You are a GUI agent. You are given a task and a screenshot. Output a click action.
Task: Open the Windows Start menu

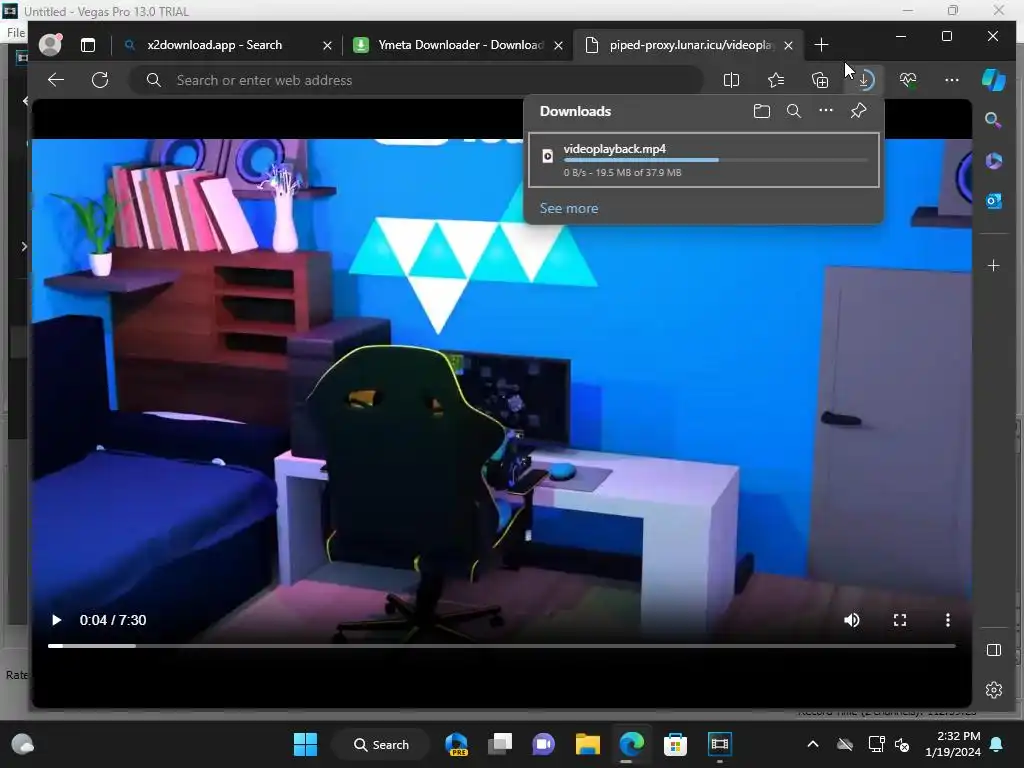[x=305, y=744]
